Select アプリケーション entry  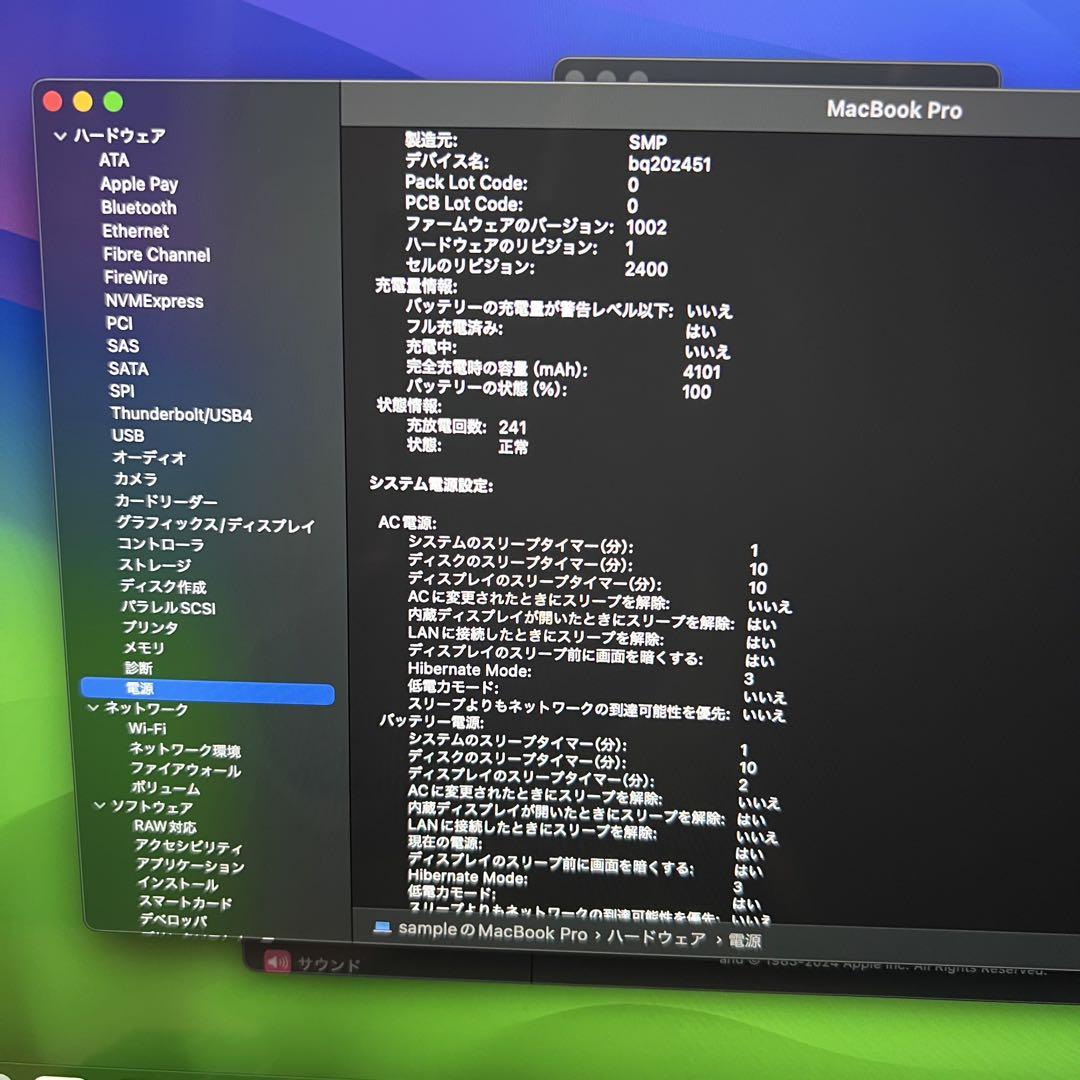(x=190, y=865)
